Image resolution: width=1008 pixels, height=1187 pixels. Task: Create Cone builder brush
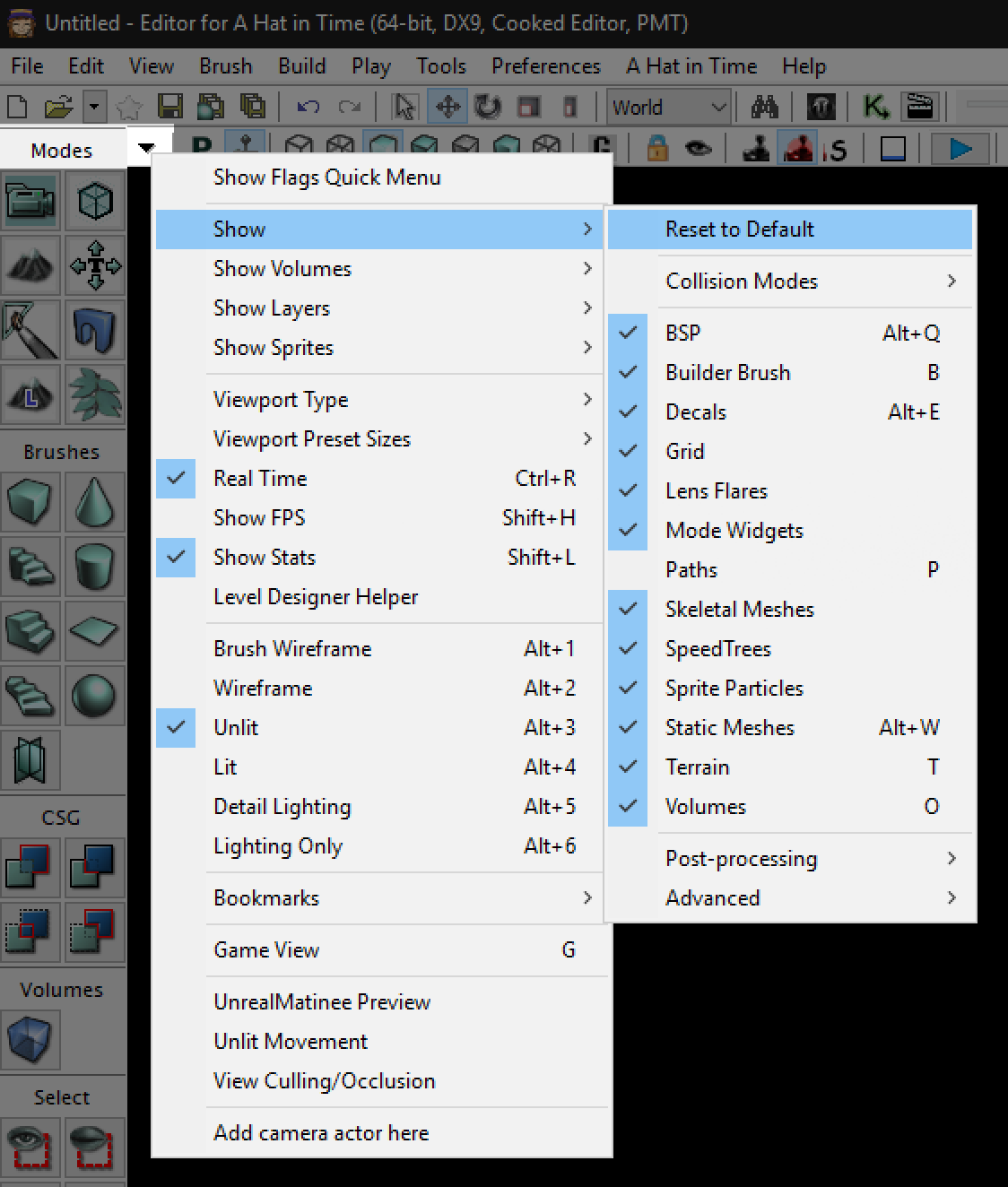95,503
